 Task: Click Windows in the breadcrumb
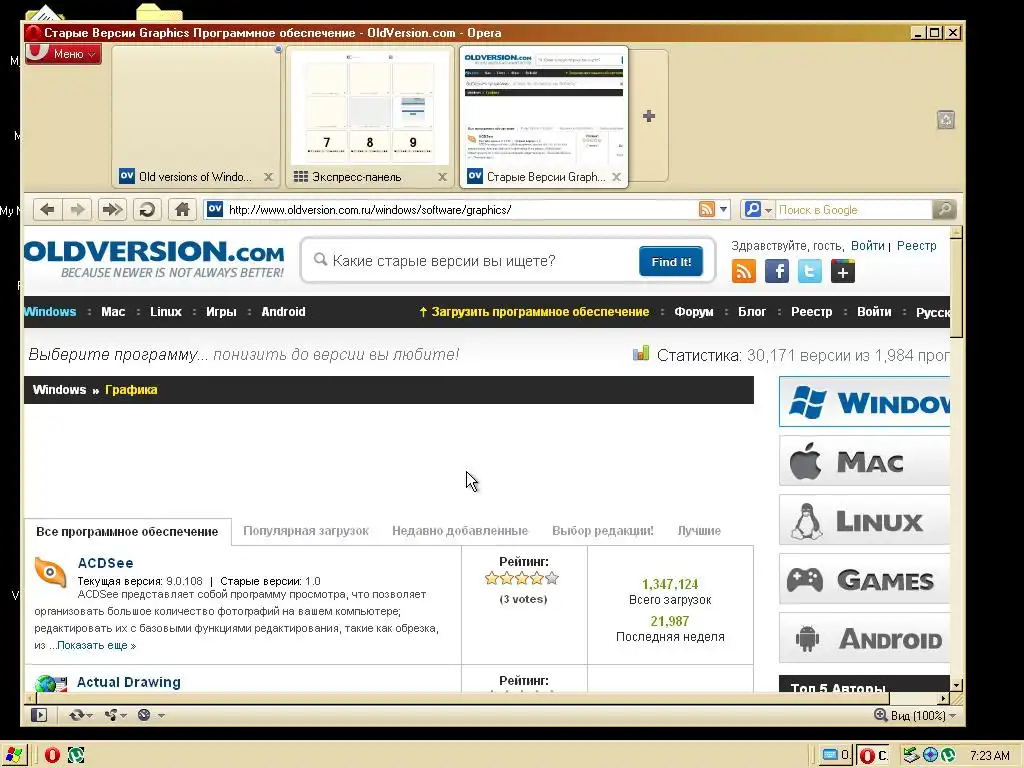pos(59,390)
